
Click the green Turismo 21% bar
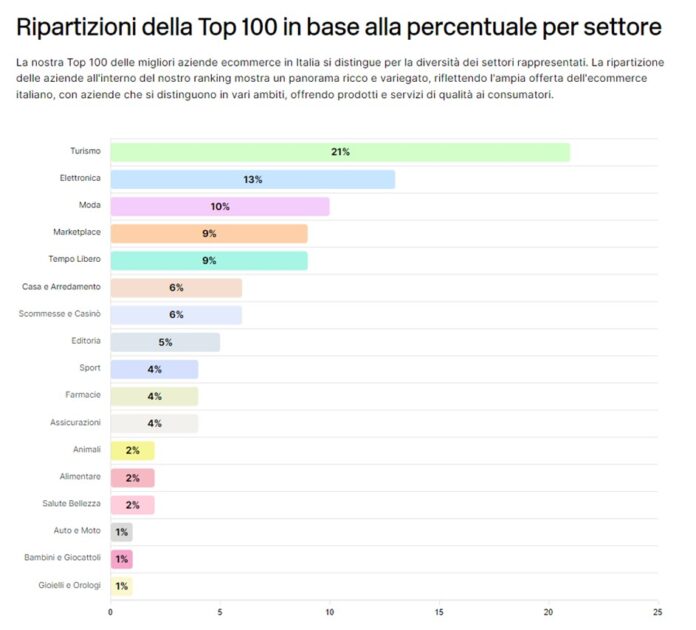[x=340, y=152]
